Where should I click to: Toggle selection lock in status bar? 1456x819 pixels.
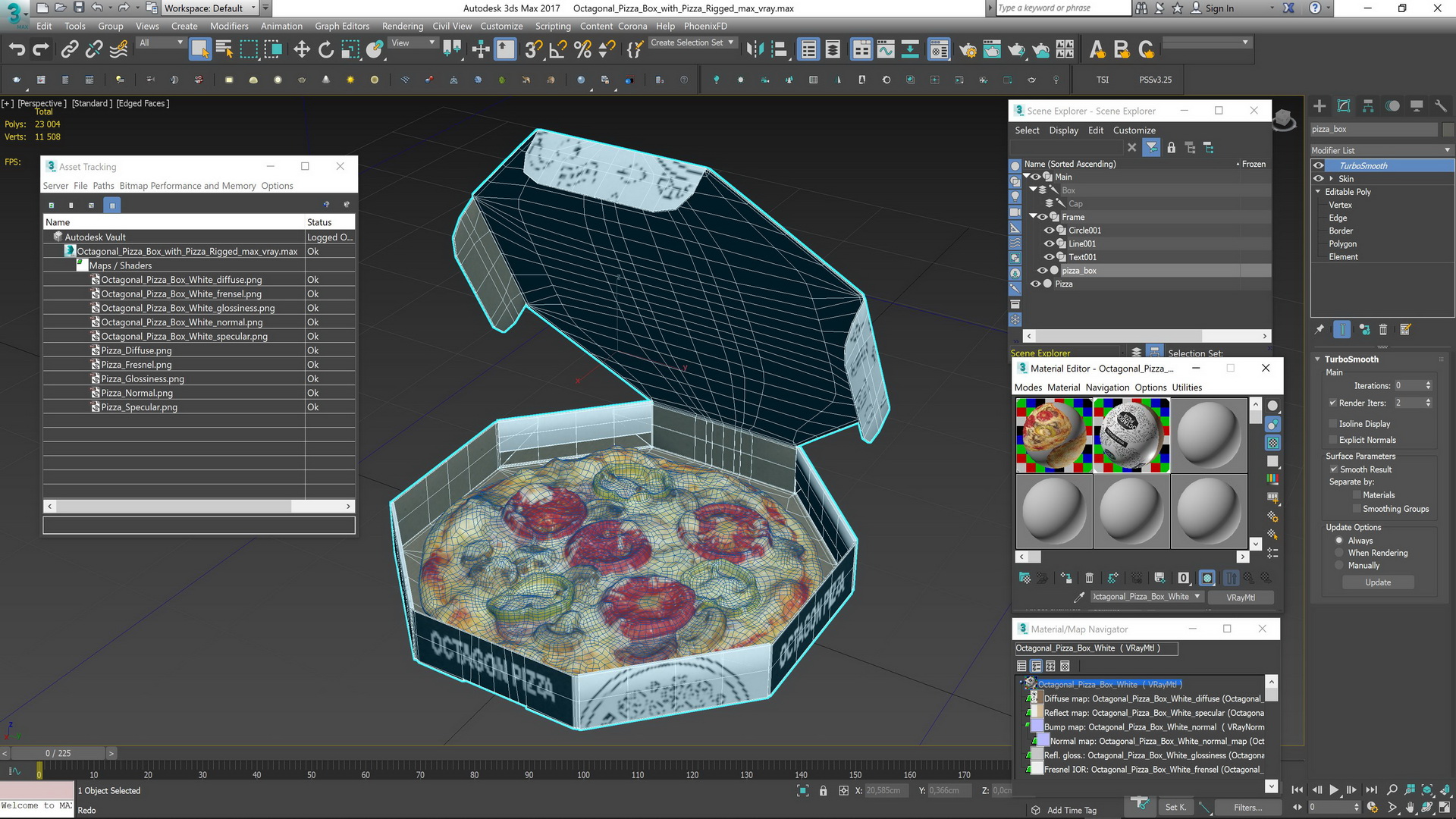pos(824,791)
